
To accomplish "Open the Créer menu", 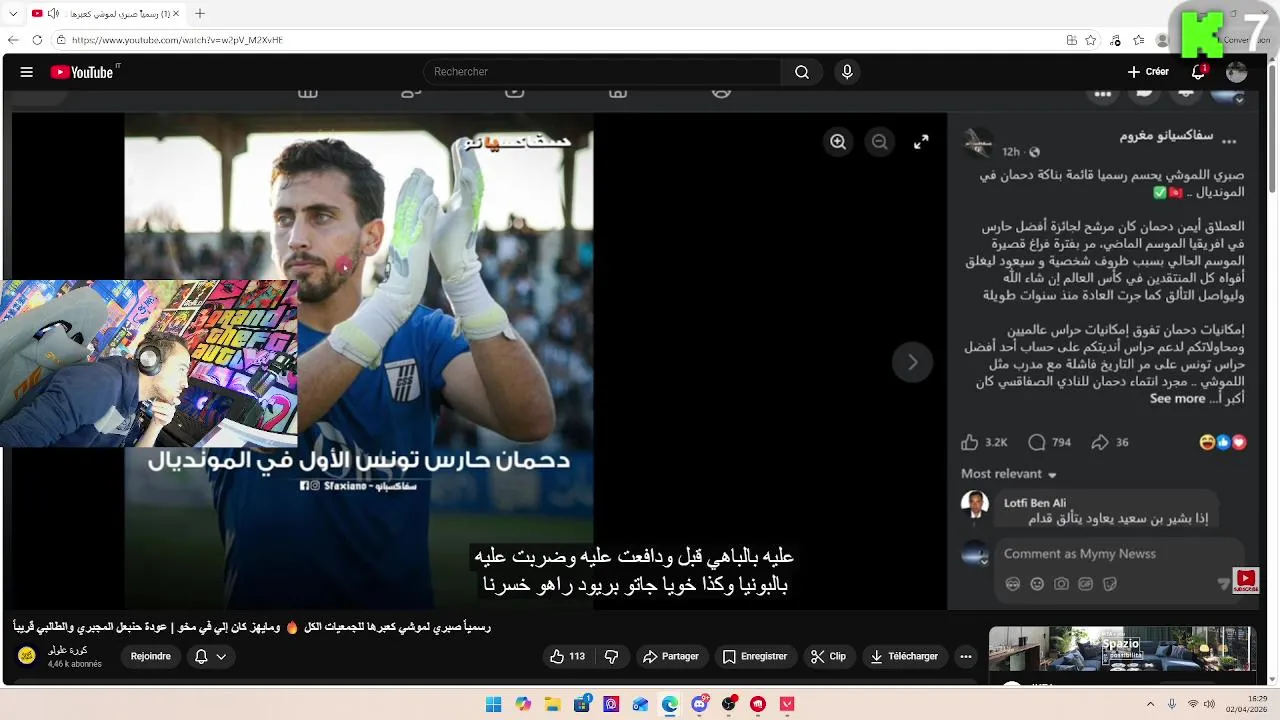I will pos(1148,72).
